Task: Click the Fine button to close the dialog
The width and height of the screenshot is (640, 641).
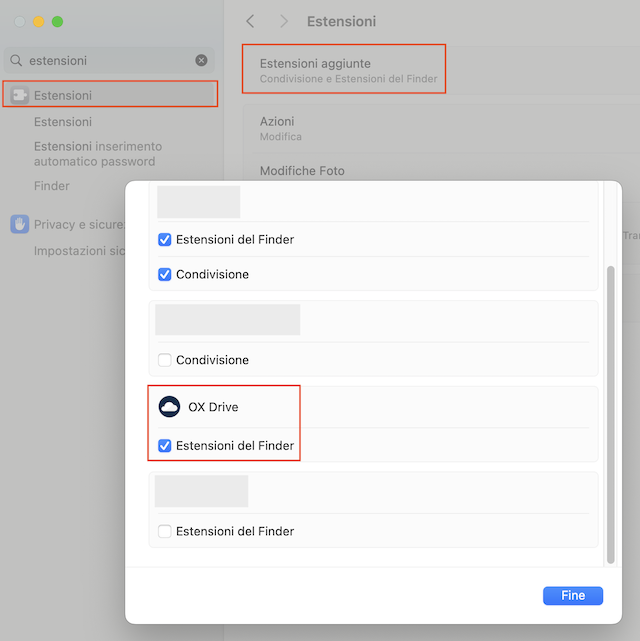Action: click(573, 596)
